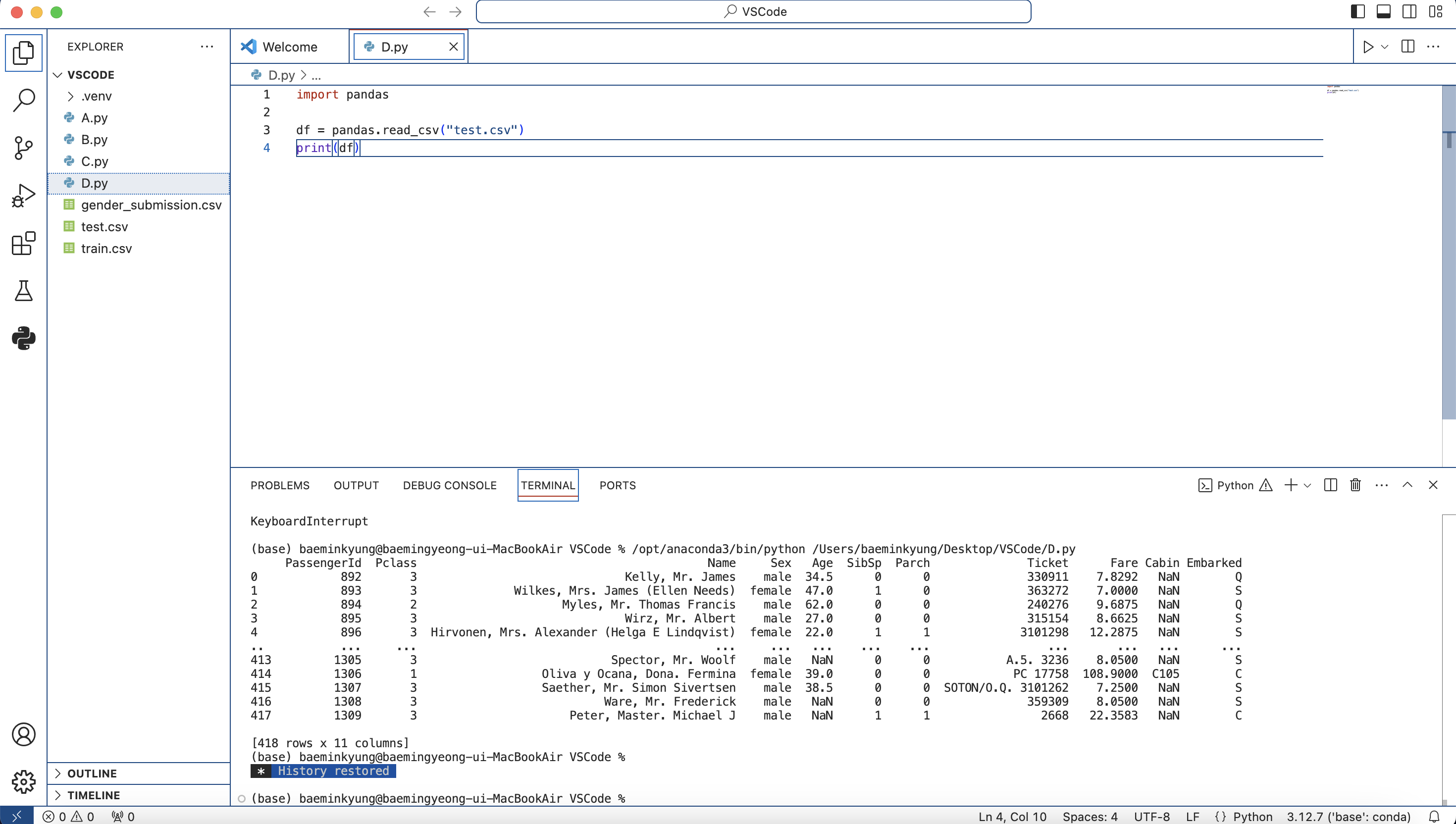Switch to the OUTPUT panel tab
Image resolution: width=1456 pixels, height=824 pixels.
tap(356, 485)
